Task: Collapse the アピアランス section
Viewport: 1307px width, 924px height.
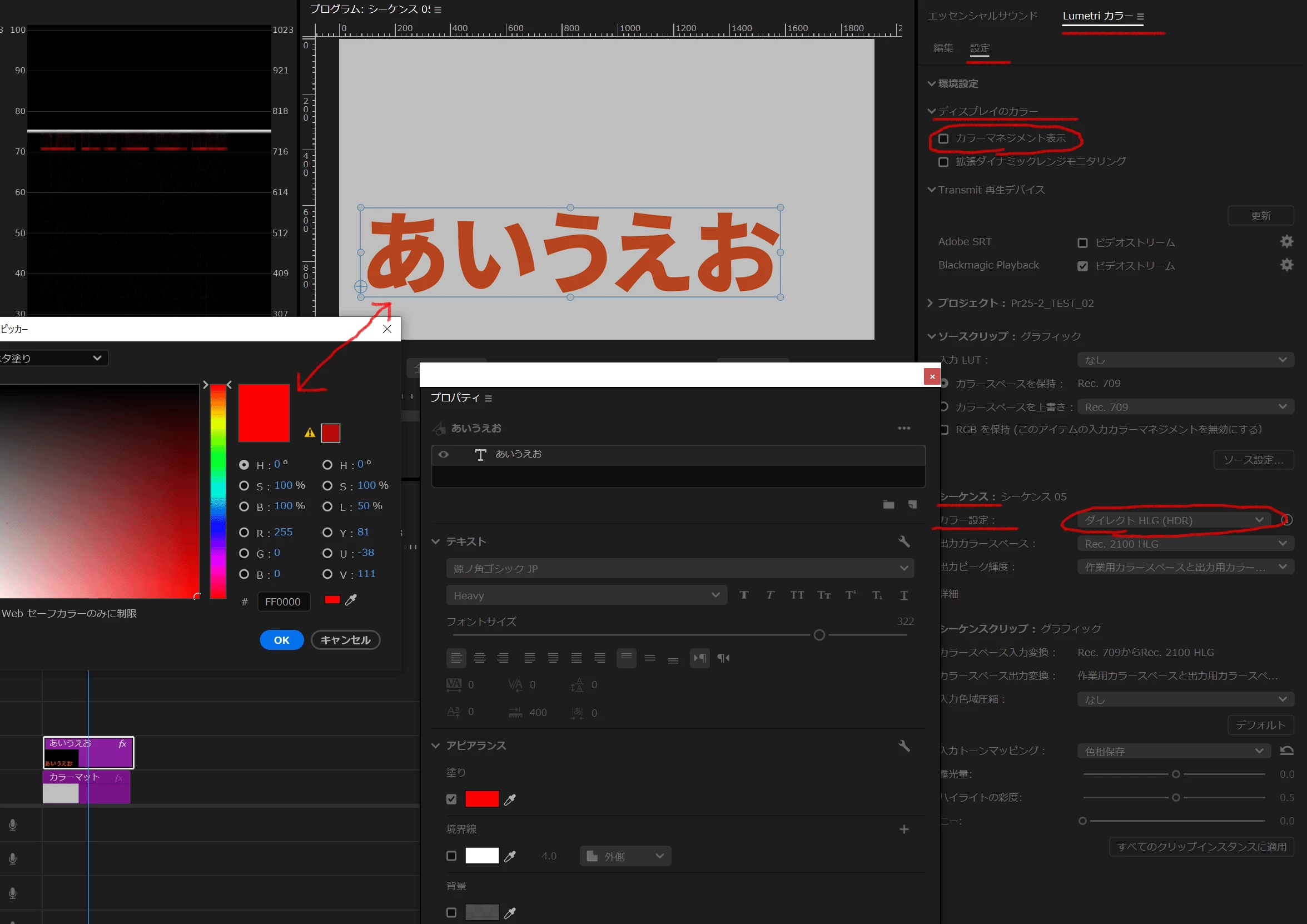Action: [436, 745]
